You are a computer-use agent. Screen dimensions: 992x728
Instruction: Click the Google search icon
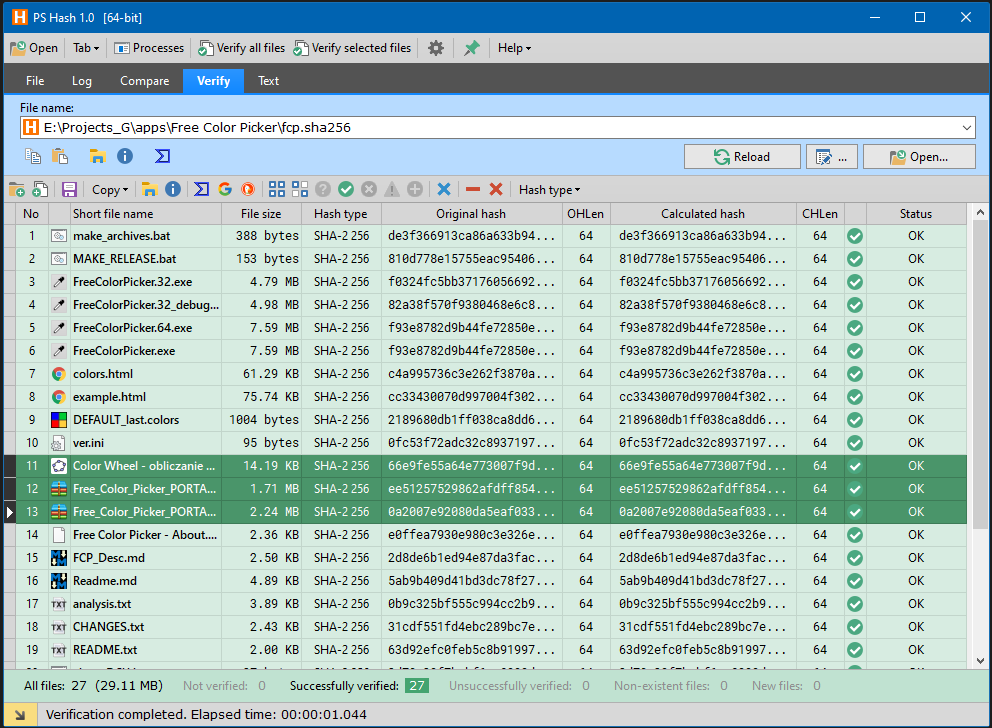(225, 189)
